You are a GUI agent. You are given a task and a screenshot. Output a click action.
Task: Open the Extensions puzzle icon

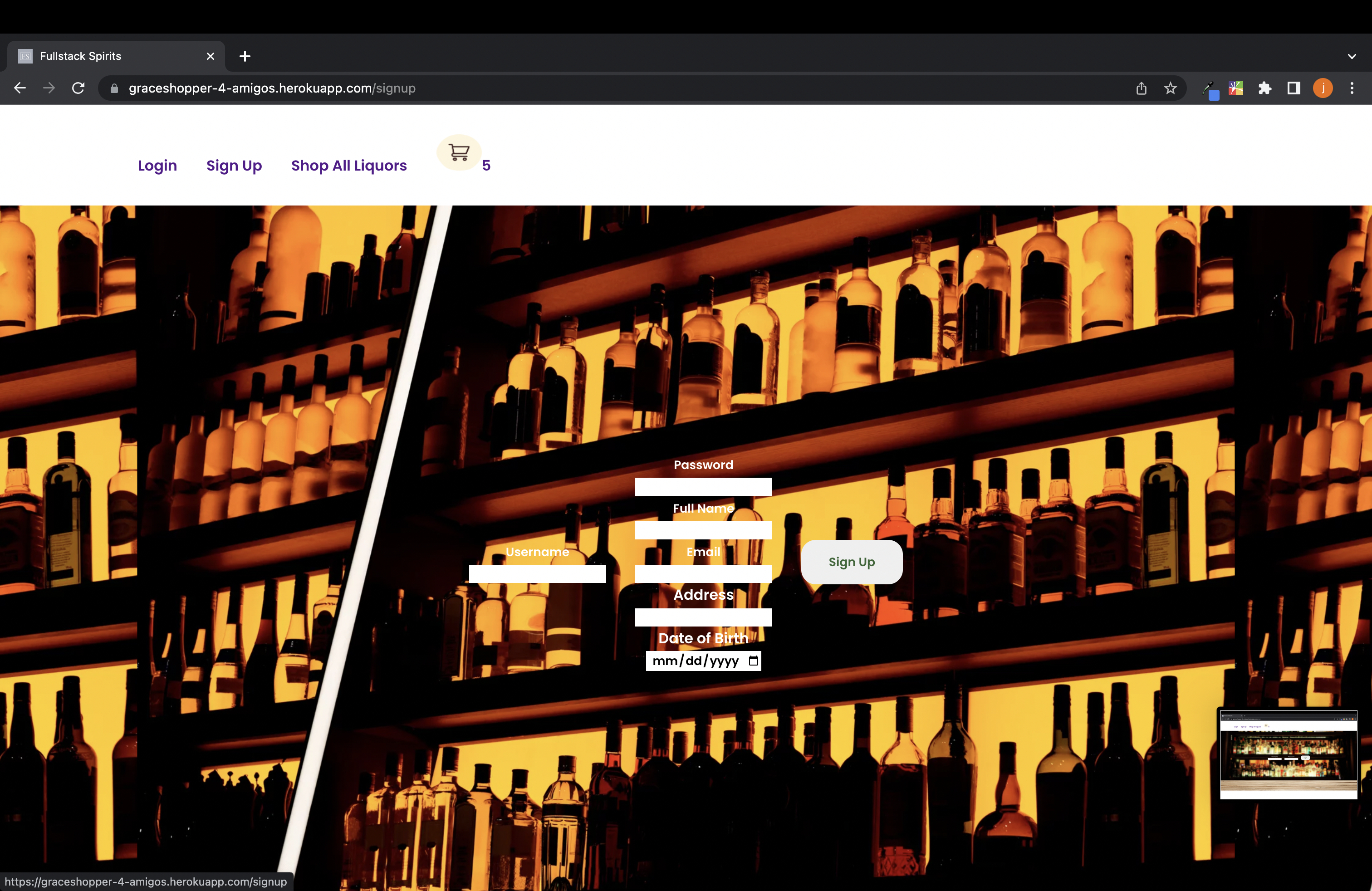click(1265, 88)
